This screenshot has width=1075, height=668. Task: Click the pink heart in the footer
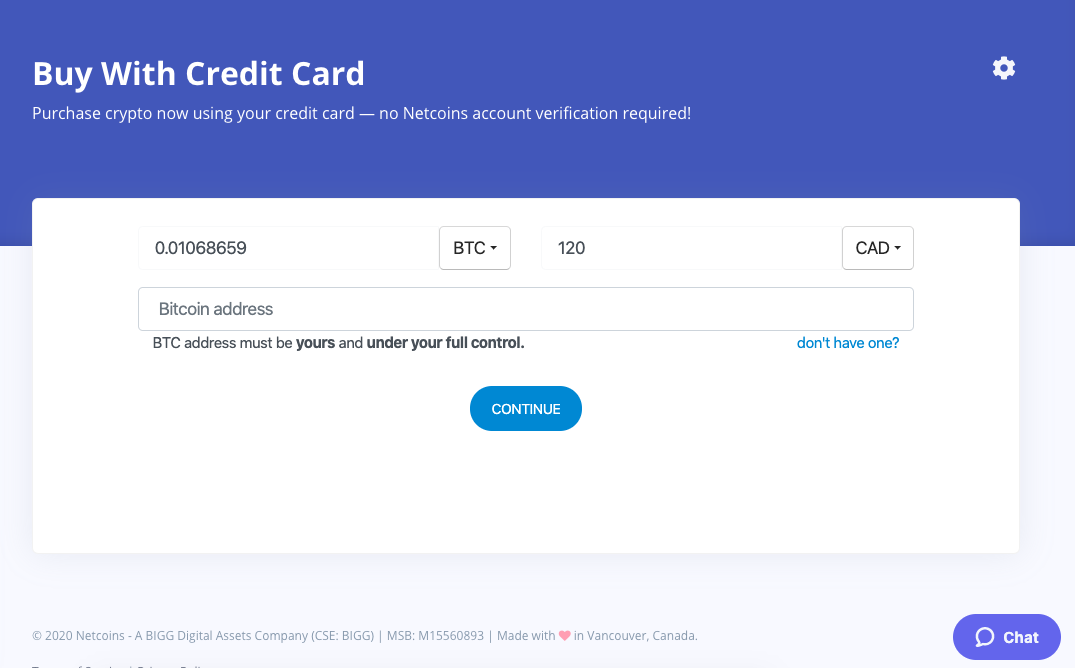[564, 635]
